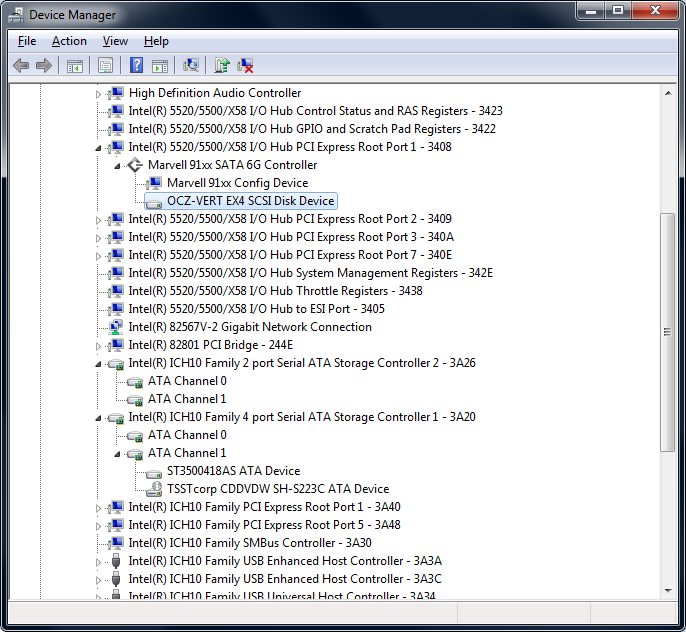Open the Action menu
Screen dimensions: 686x632
pos(69,41)
